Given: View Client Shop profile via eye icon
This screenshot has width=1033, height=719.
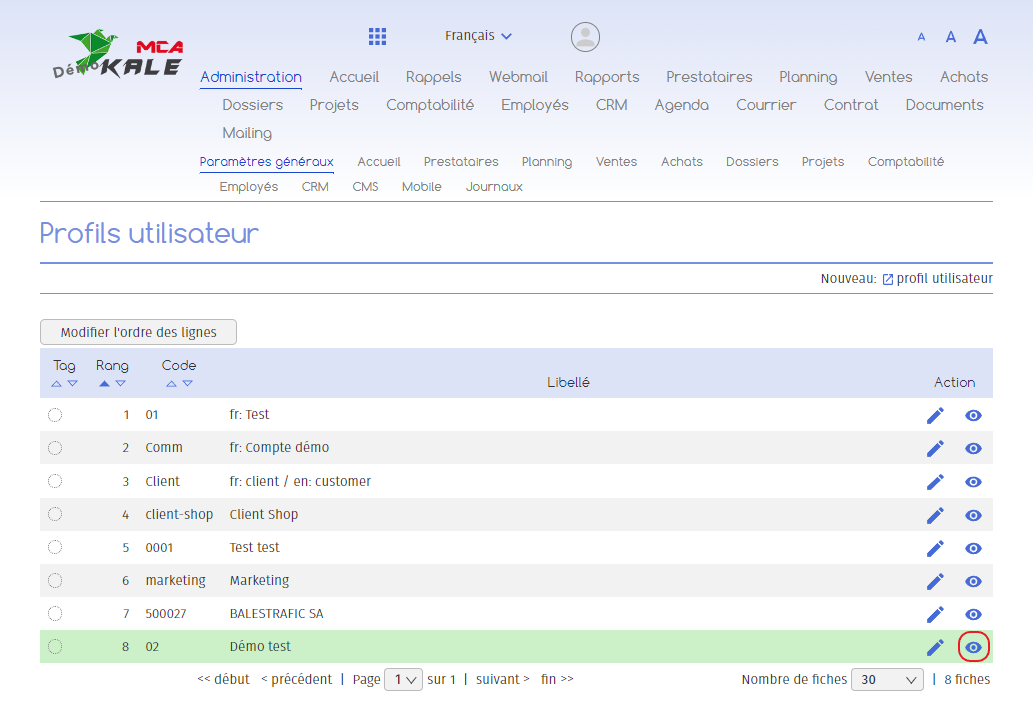Looking at the screenshot, I should coord(973,515).
